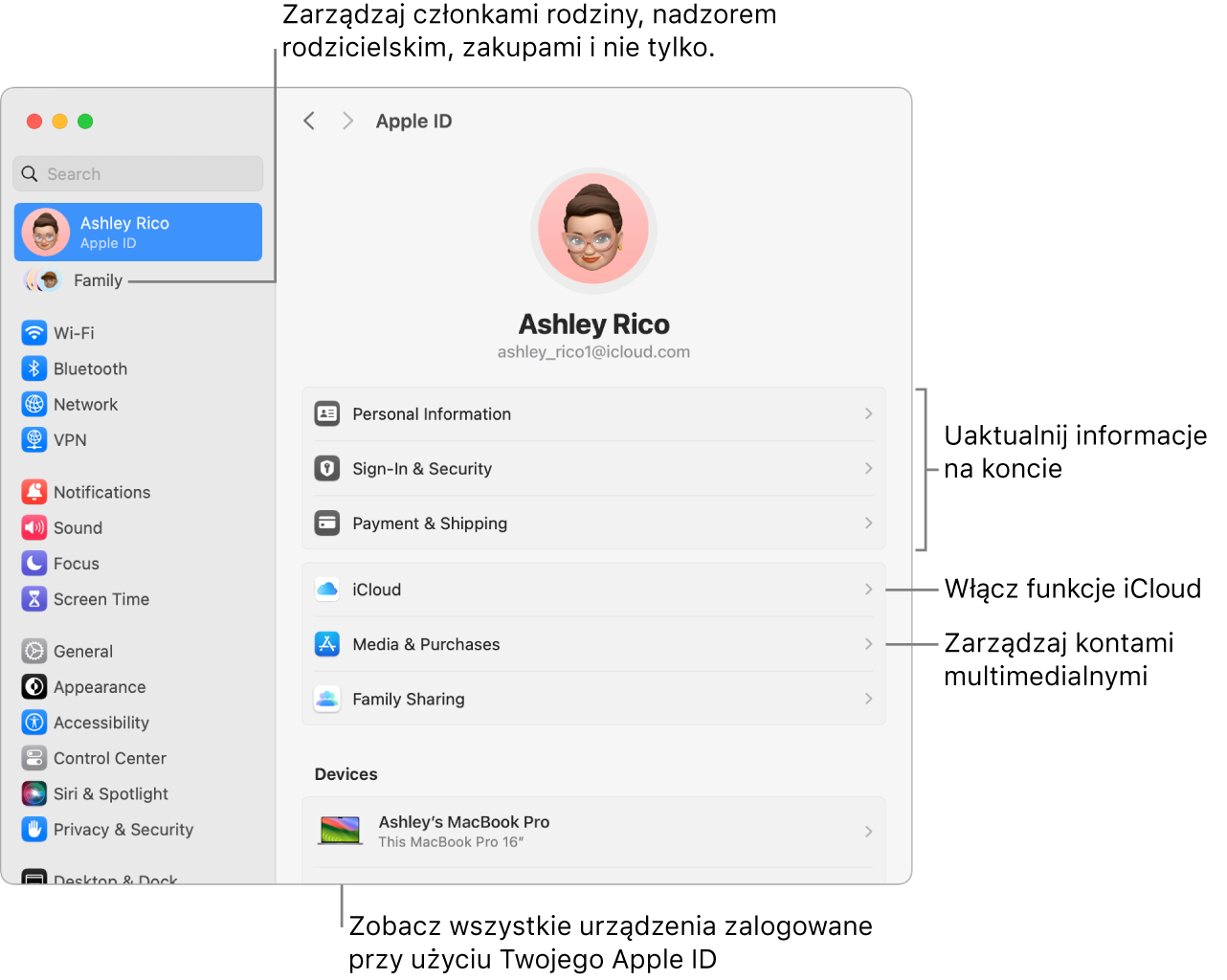1227x980 pixels.
Task: Click the search magnifier icon
Action: click(x=30, y=174)
